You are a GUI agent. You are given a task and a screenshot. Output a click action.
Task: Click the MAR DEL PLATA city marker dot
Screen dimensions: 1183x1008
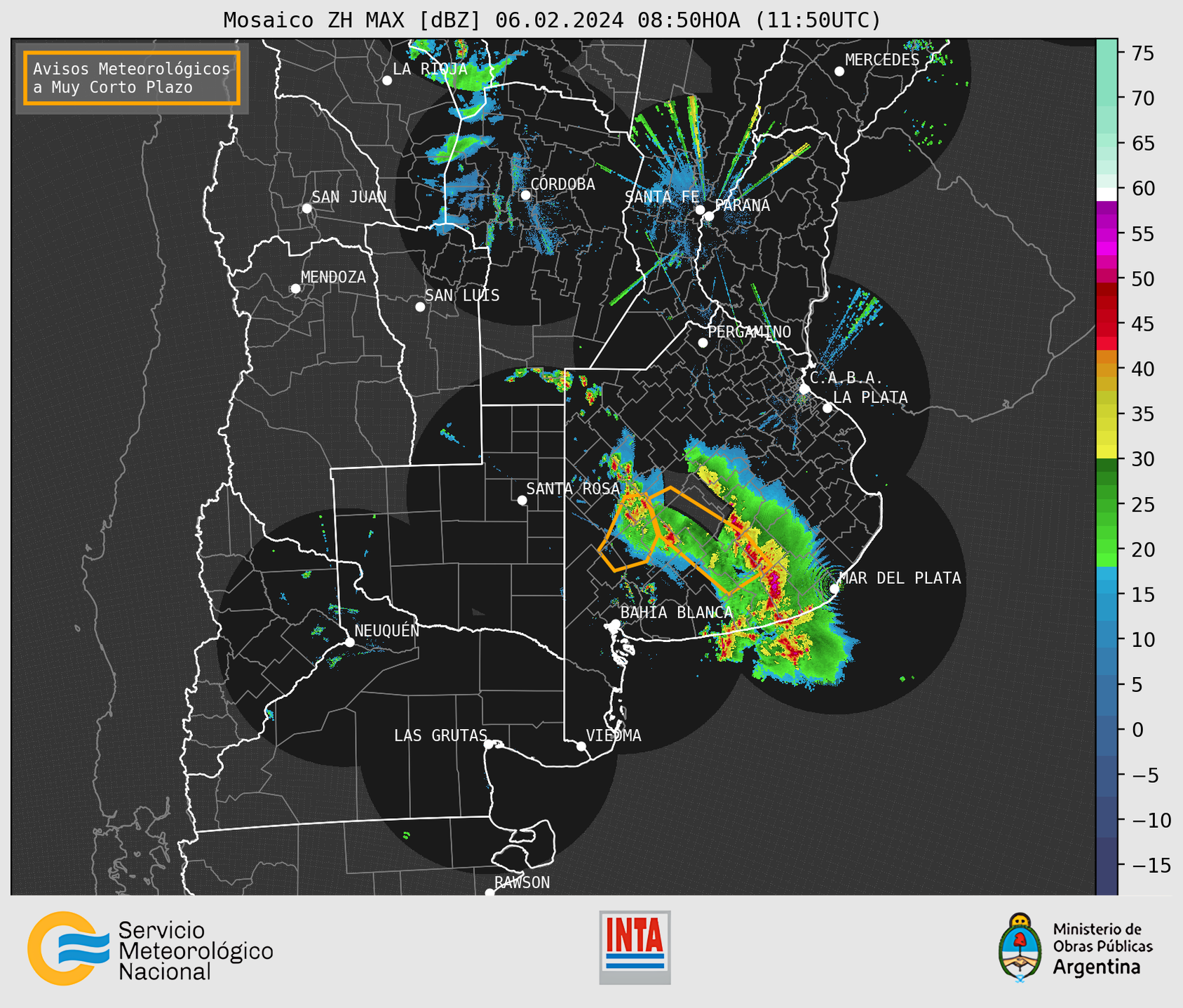click(x=834, y=588)
